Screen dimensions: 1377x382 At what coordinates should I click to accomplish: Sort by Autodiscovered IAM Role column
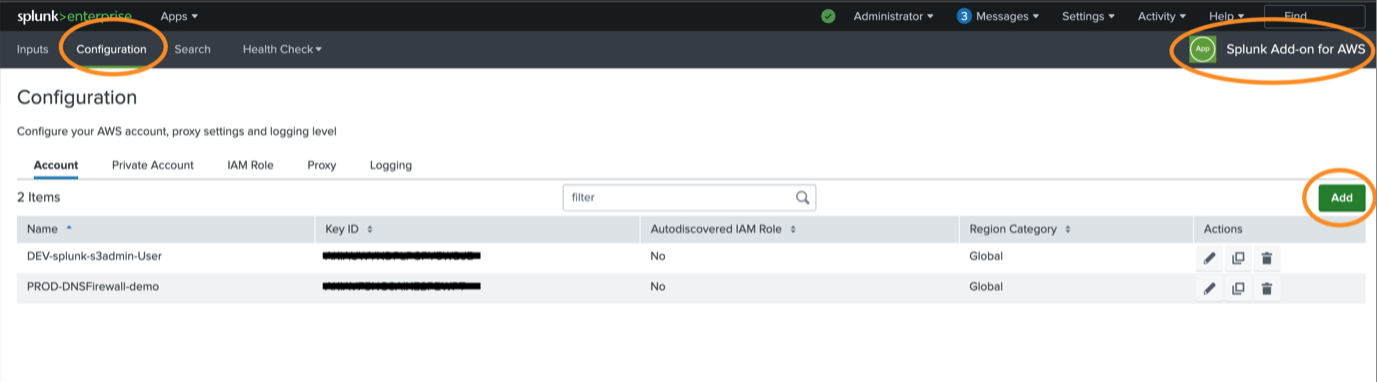click(x=723, y=229)
